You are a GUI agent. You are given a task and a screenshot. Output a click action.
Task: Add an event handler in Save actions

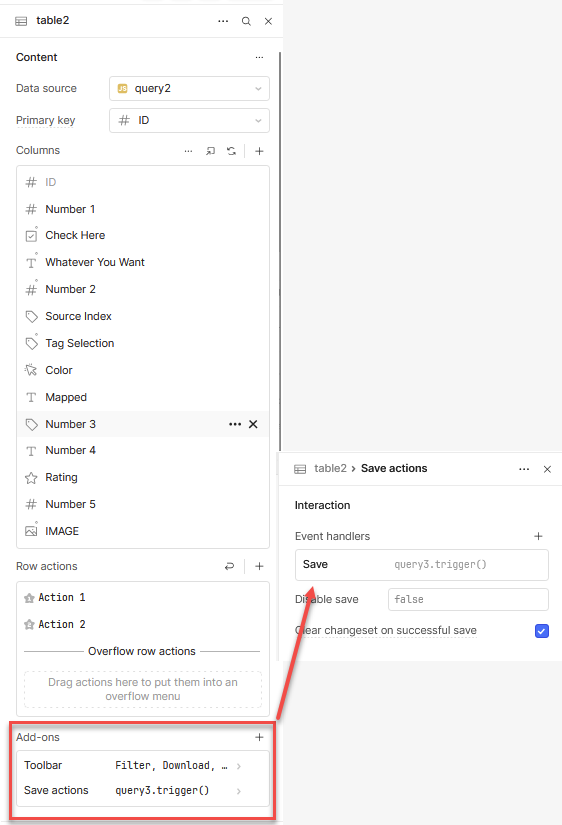538,536
